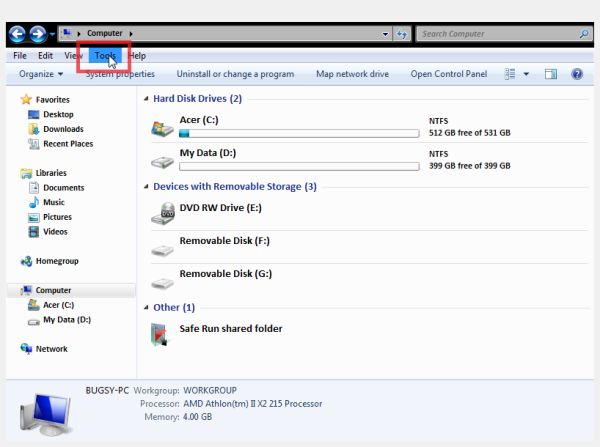Open the Videos library
Image resolution: width=600 pixels, height=447 pixels.
coord(55,232)
